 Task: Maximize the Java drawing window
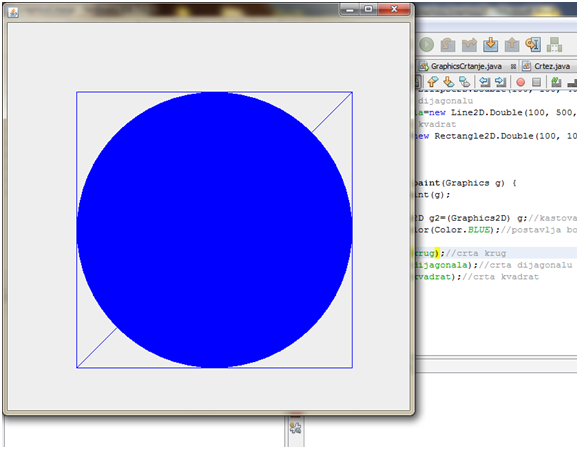[x=369, y=9]
